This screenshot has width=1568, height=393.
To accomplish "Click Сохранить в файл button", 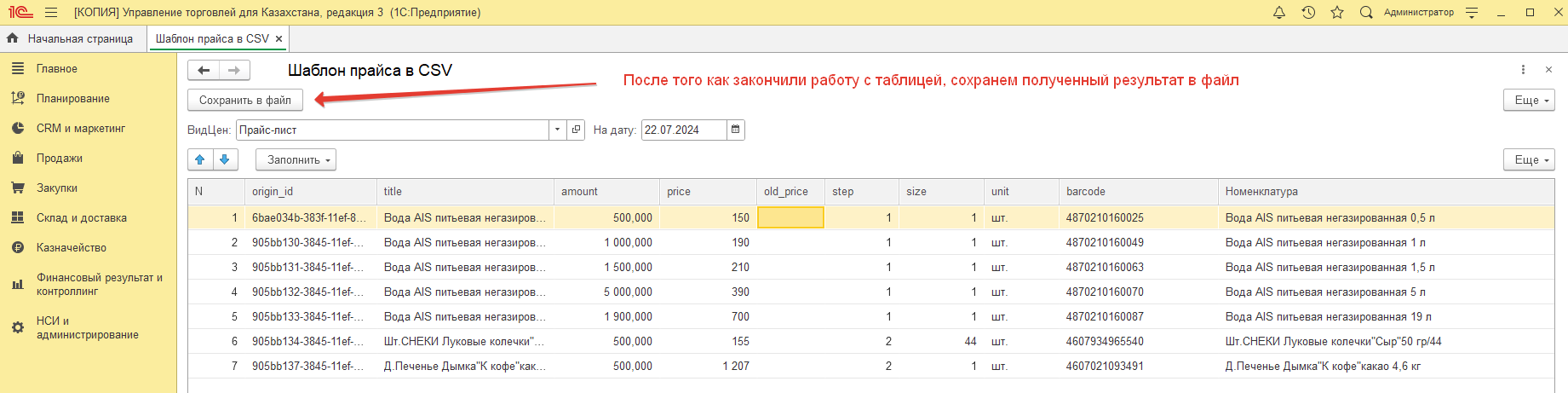I will (x=245, y=100).
